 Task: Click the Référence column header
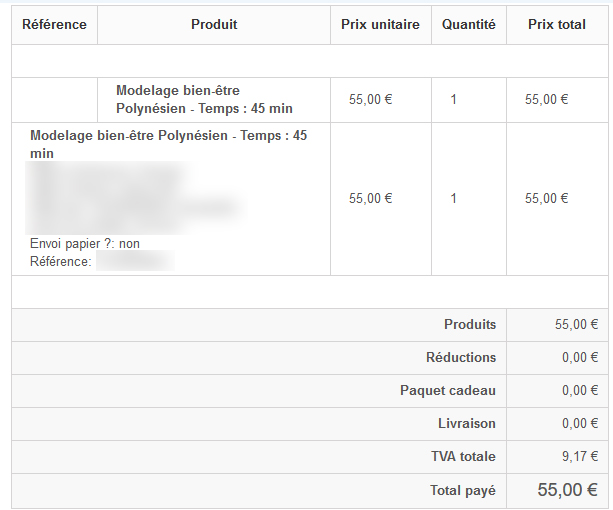point(54,24)
